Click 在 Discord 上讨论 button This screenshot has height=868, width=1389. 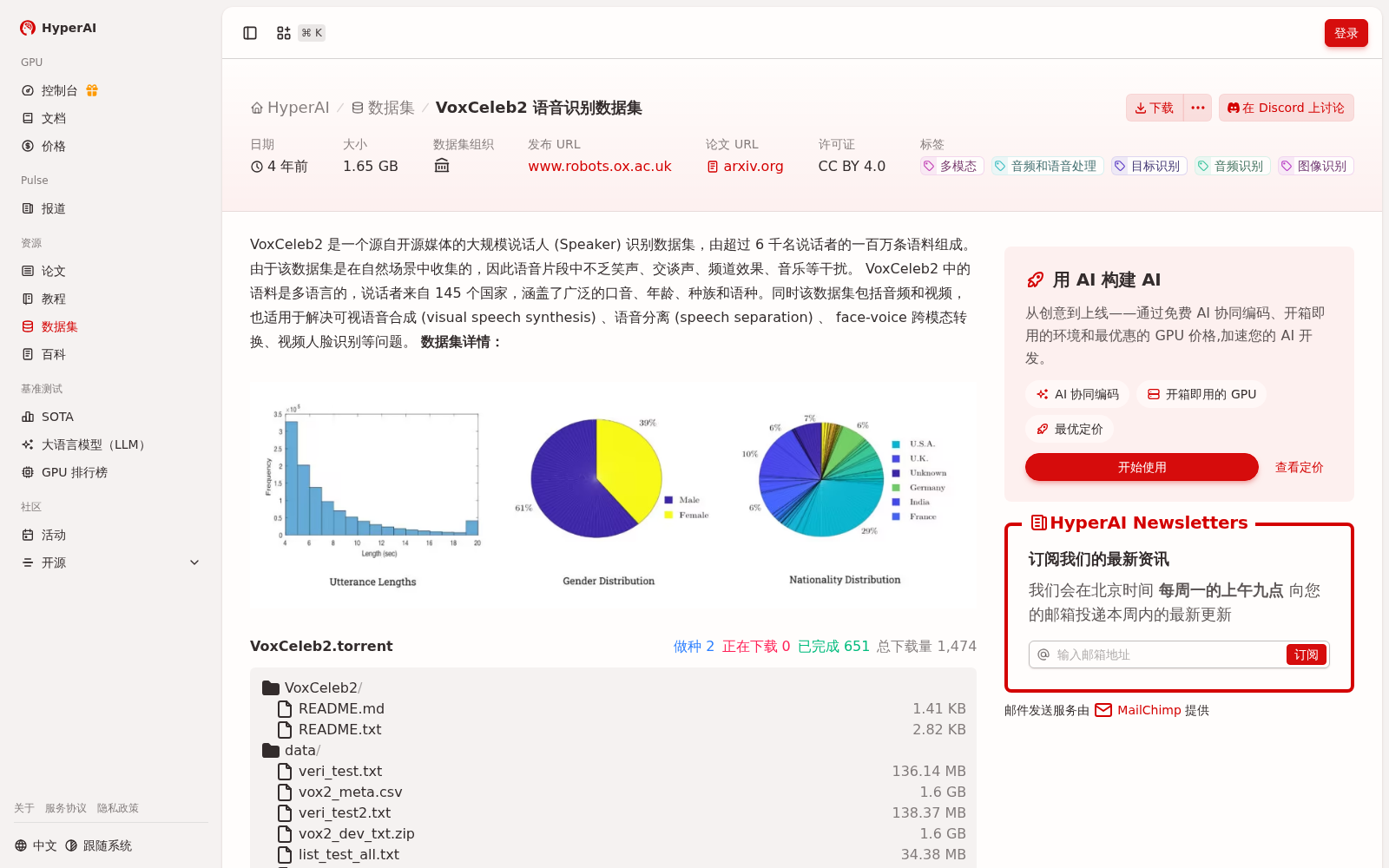pos(1286,108)
